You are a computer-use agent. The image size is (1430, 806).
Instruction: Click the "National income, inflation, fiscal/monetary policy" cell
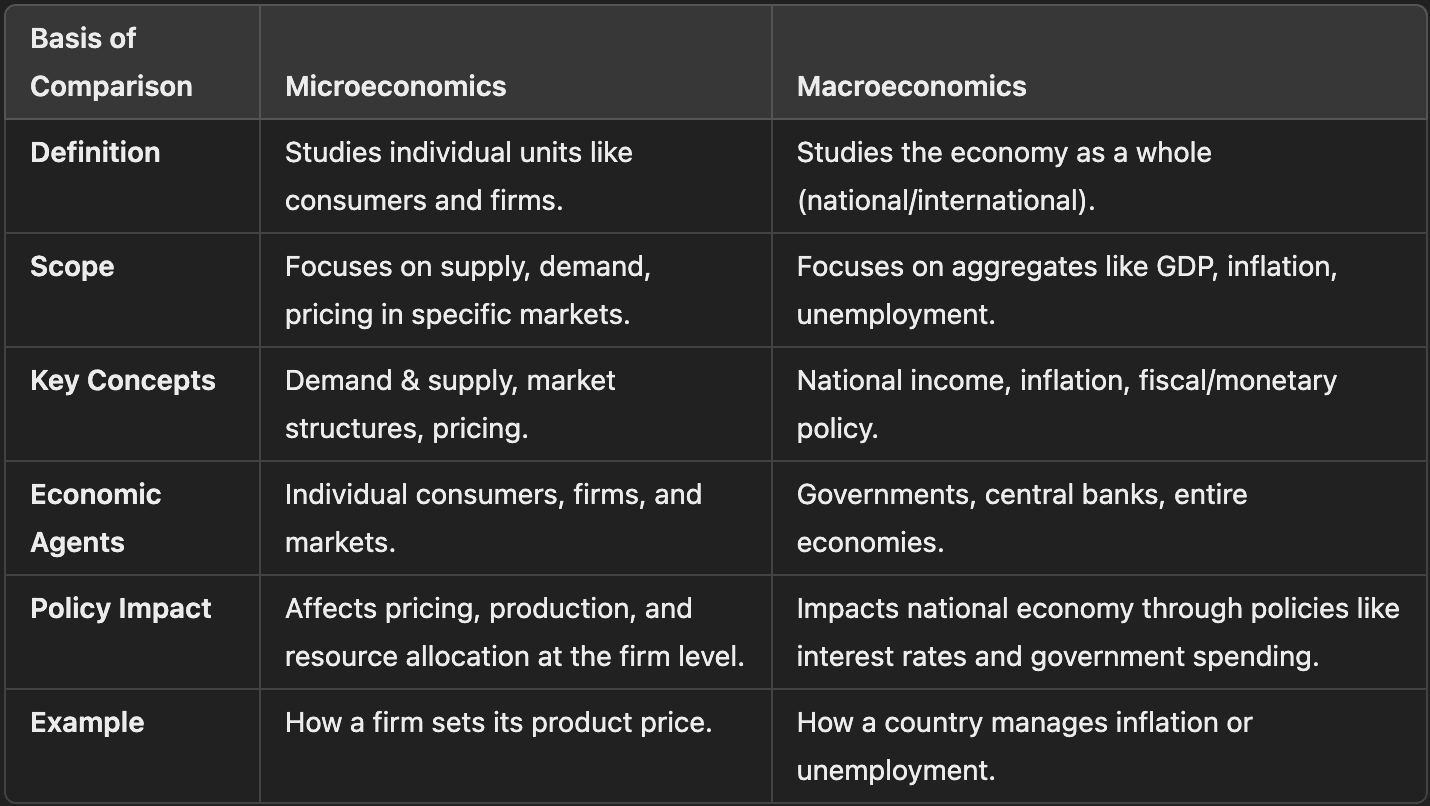click(1066, 404)
